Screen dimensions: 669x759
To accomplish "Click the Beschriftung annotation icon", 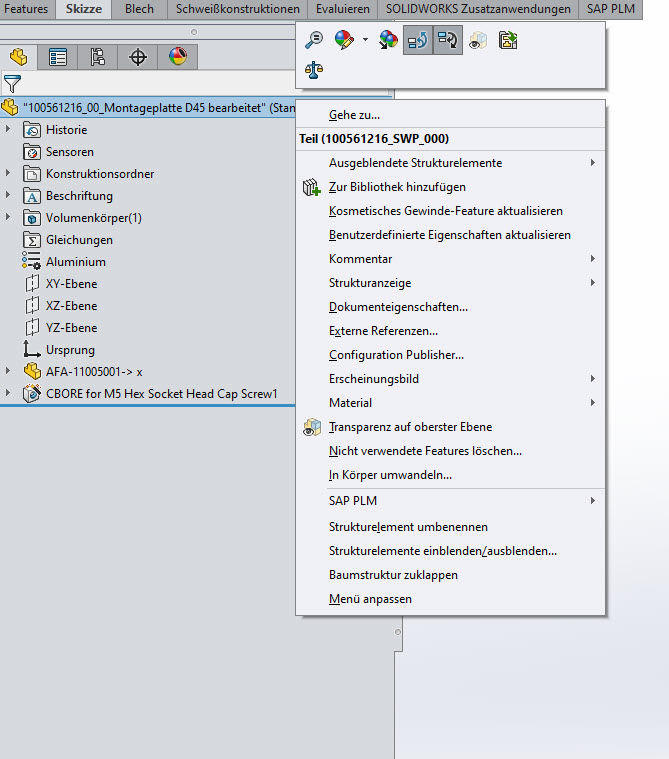I will 32,196.
